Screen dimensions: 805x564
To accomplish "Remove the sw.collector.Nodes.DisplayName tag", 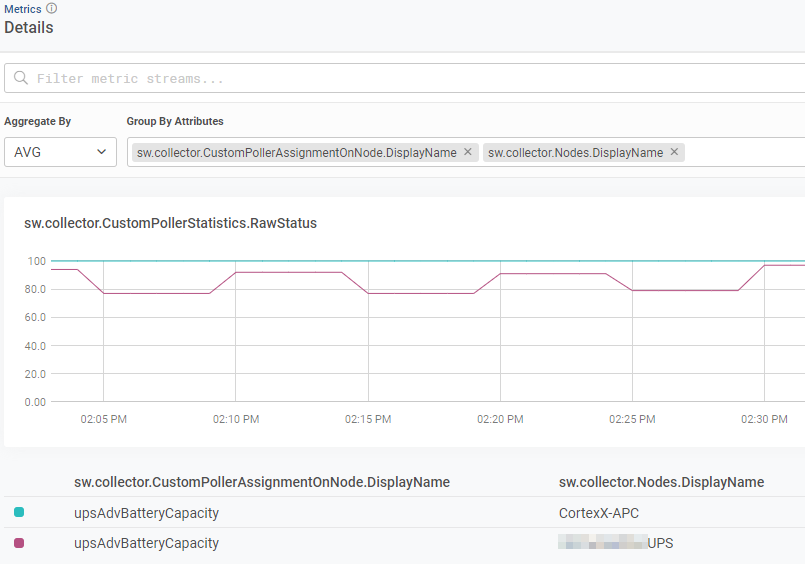I will (674, 153).
